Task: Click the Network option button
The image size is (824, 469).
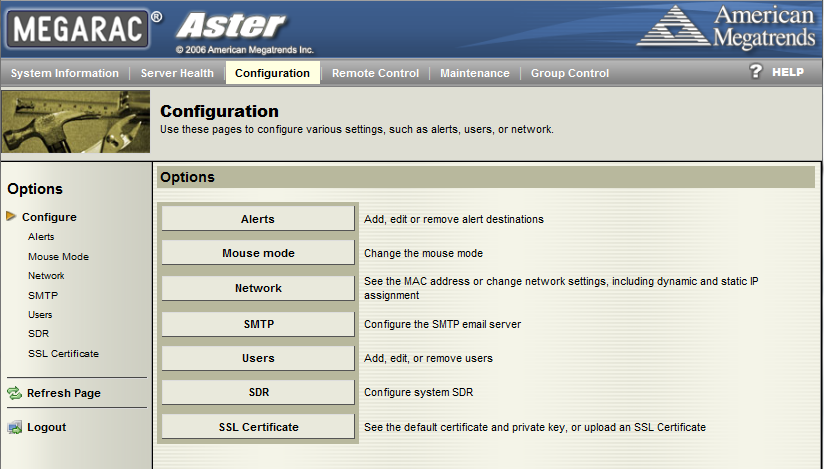Action: pyautogui.click(x=258, y=288)
